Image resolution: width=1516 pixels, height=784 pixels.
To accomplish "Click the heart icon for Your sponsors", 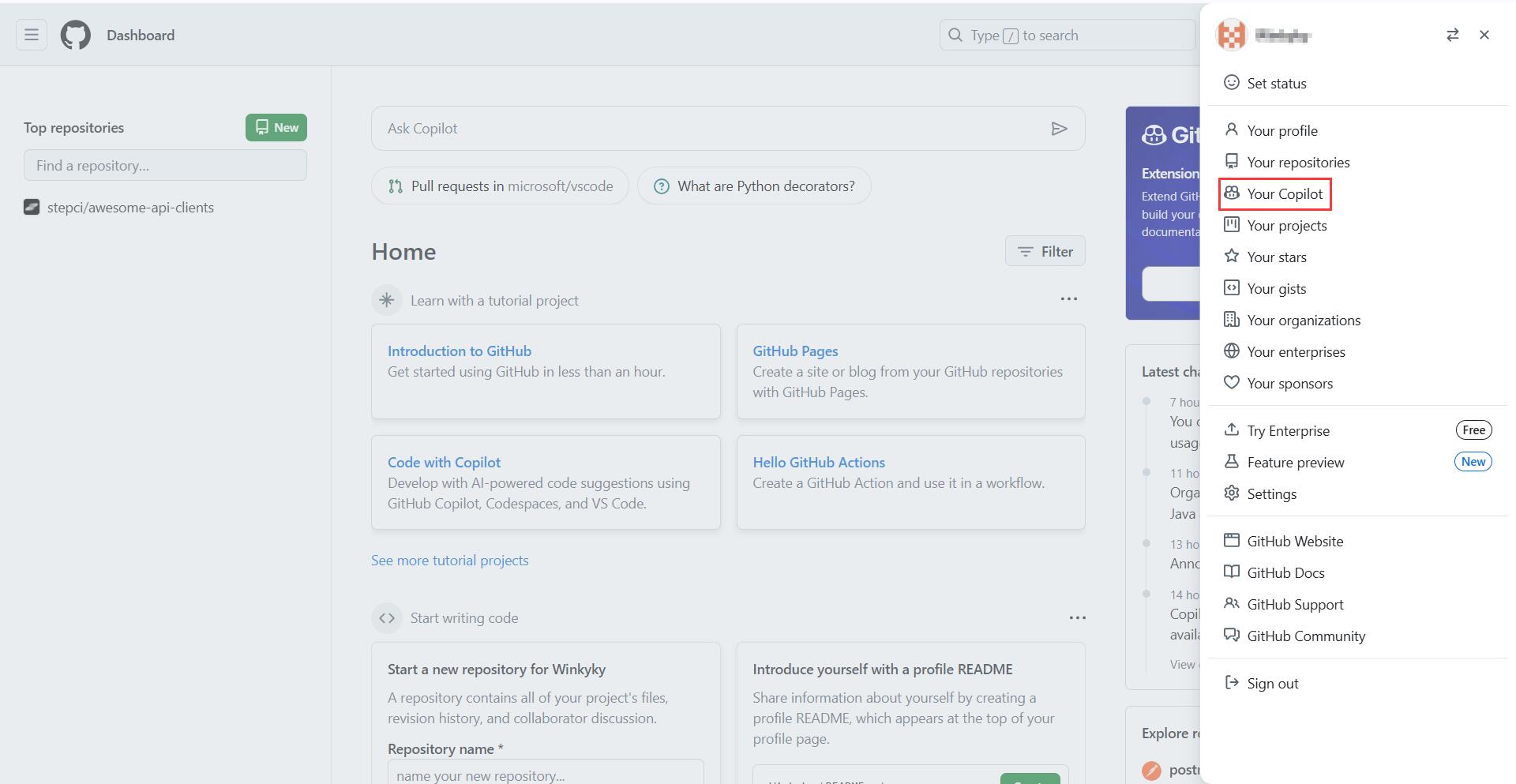I will point(1232,382).
